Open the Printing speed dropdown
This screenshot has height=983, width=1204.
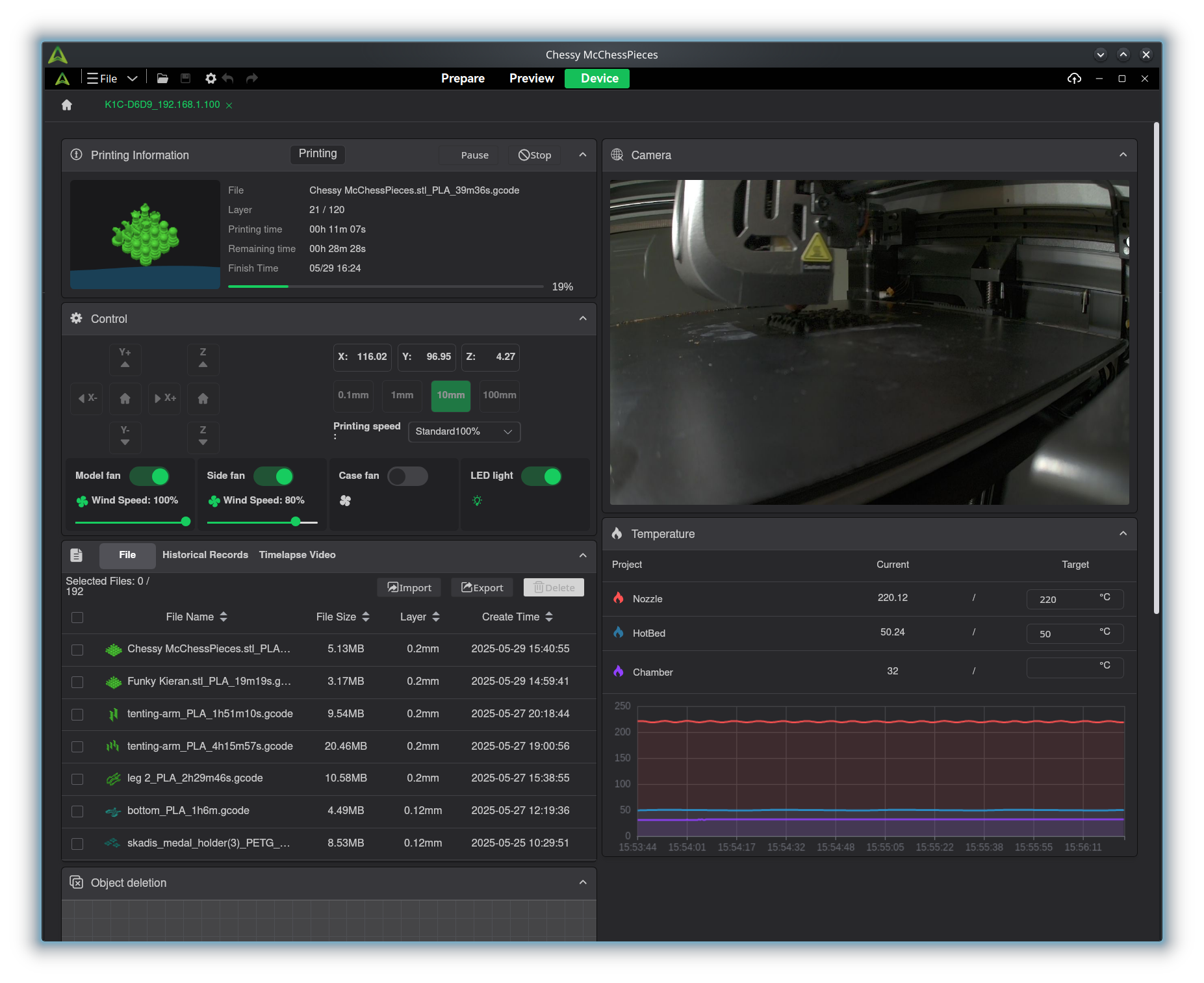[x=464, y=431]
